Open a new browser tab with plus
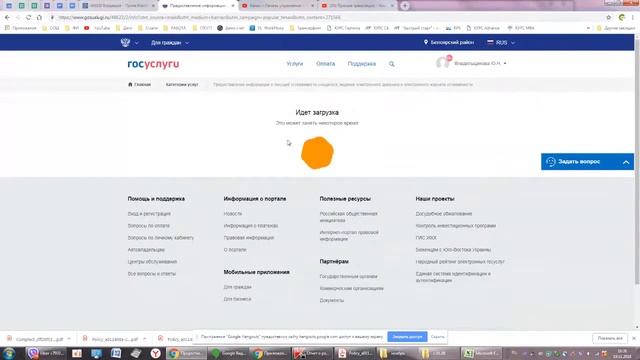 [405, 6]
